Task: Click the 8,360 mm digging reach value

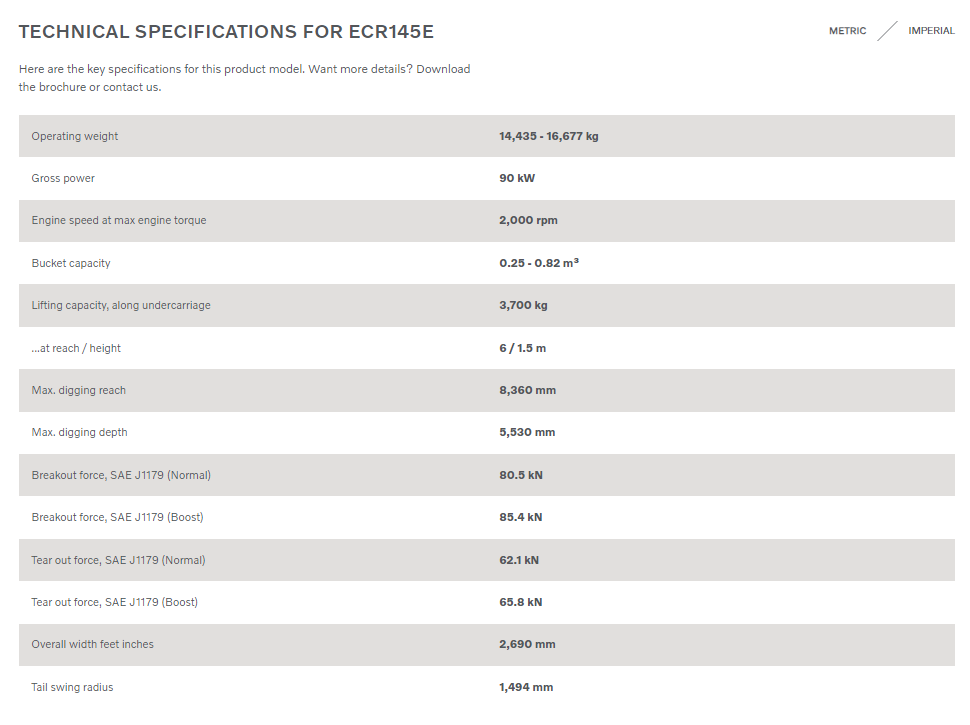Action: tap(528, 390)
